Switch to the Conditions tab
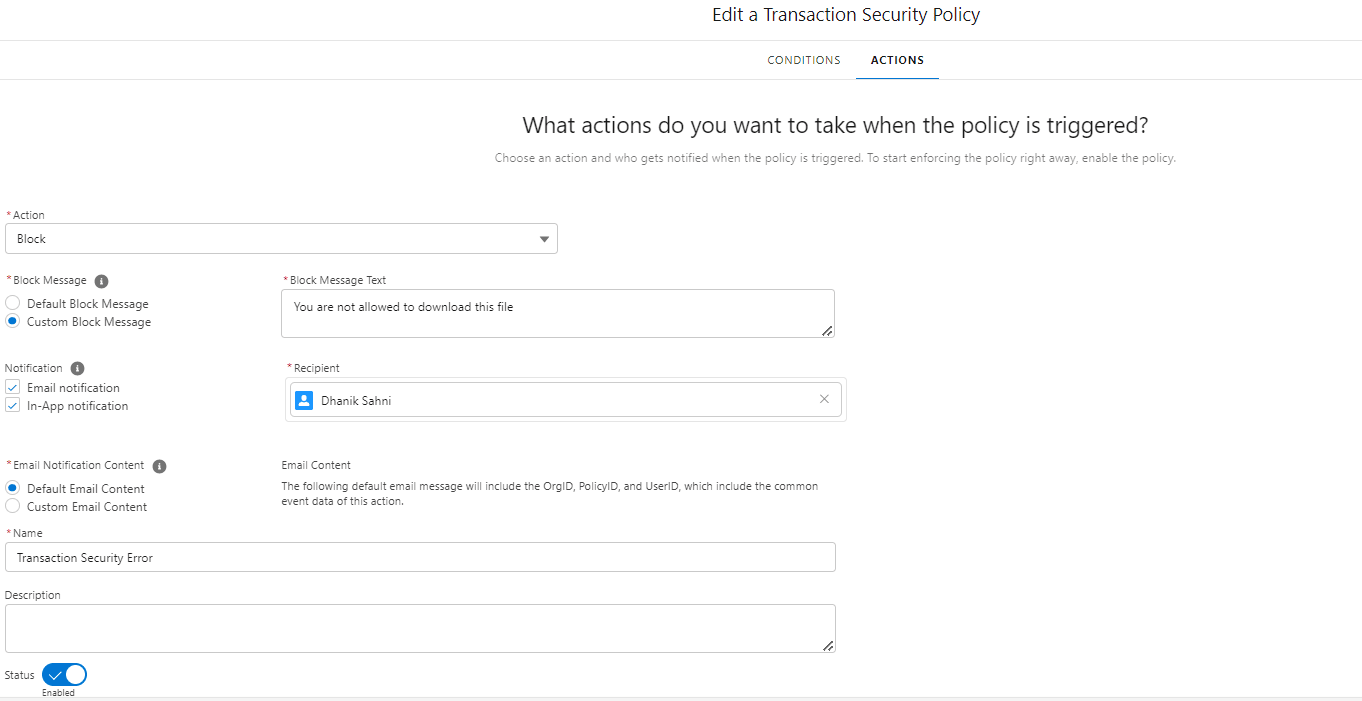Image resolution: width=1362 pixels, height=701 pixels. tap(803, 60)
